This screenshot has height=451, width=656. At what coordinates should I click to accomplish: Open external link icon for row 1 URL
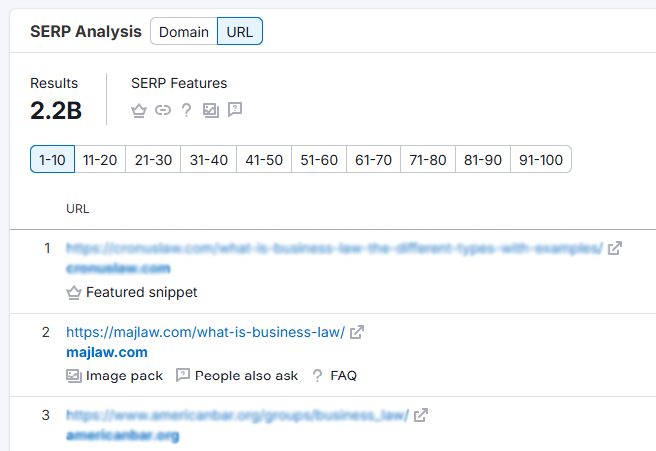pyautogui.click(x=615, y=248)
